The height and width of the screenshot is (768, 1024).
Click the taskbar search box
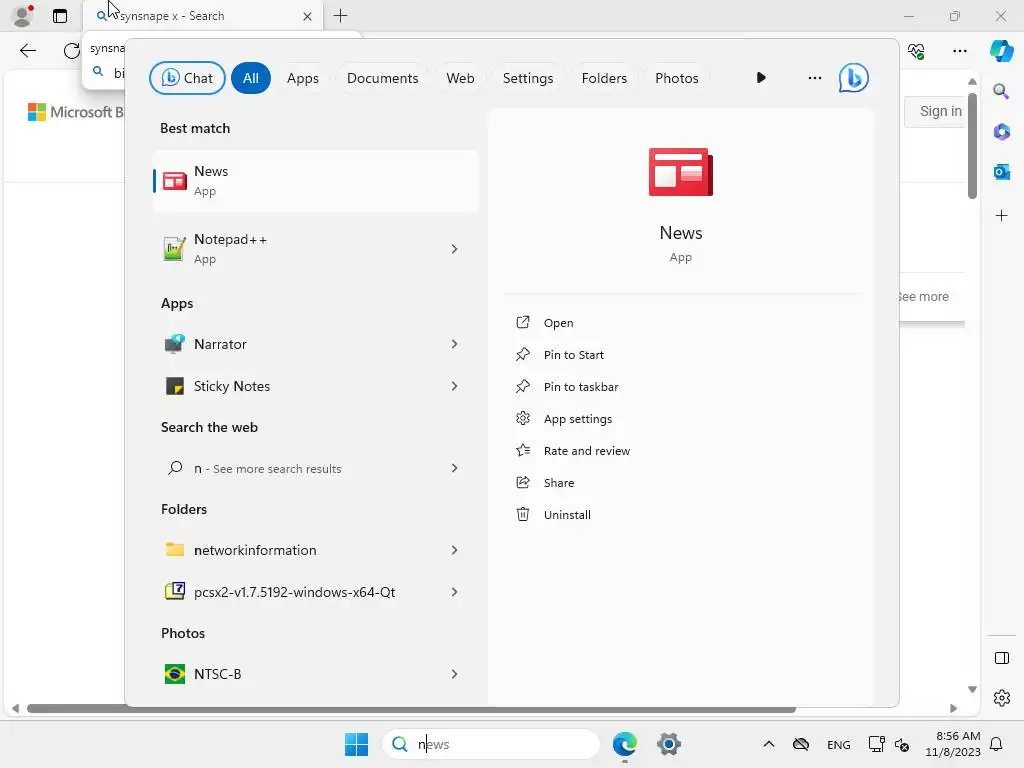[x=491, y=744]
